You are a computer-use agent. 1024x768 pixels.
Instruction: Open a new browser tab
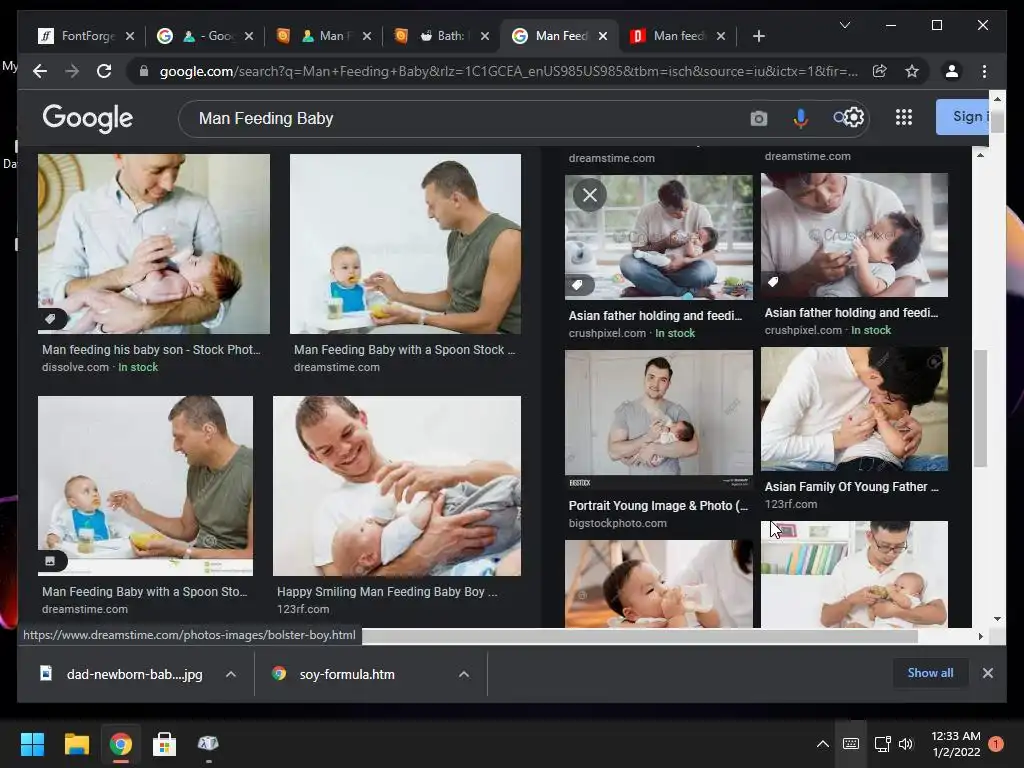[758, 36]
